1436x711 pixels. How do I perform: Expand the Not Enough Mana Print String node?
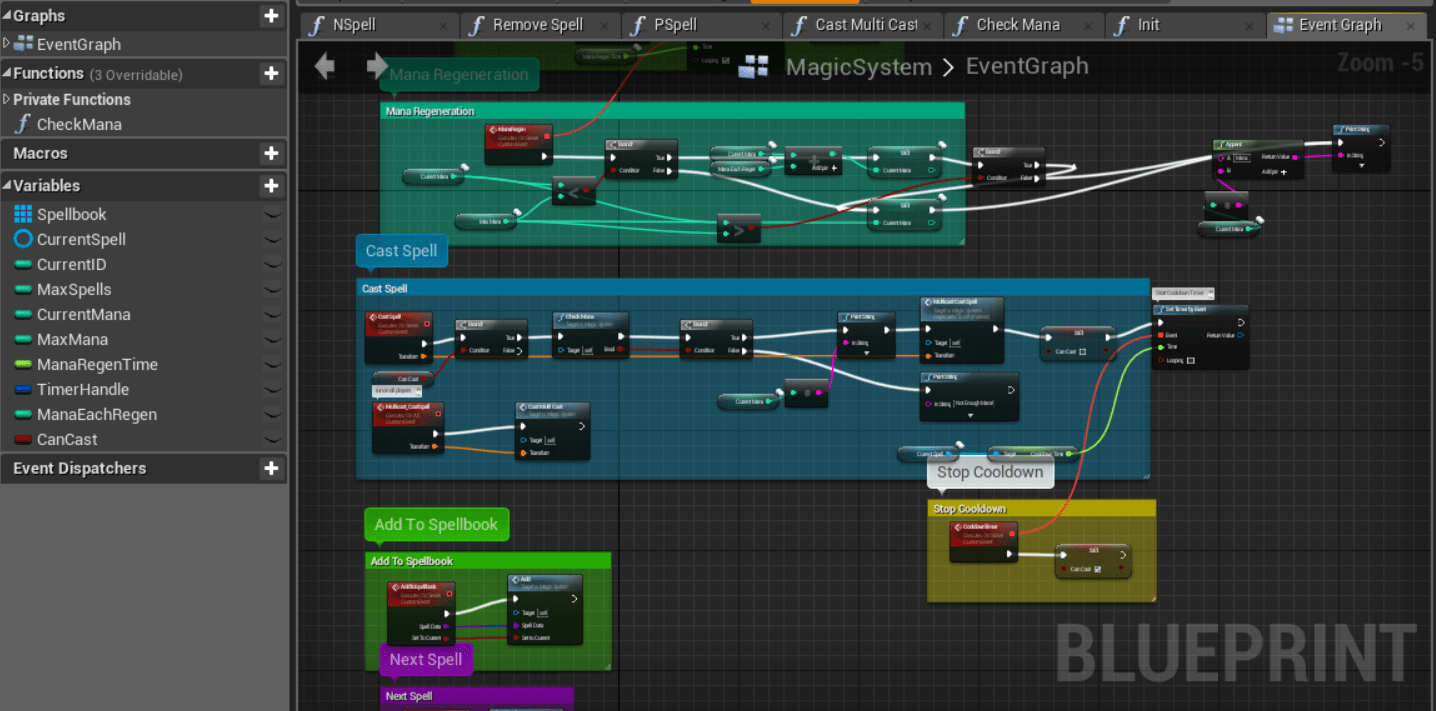969,416
